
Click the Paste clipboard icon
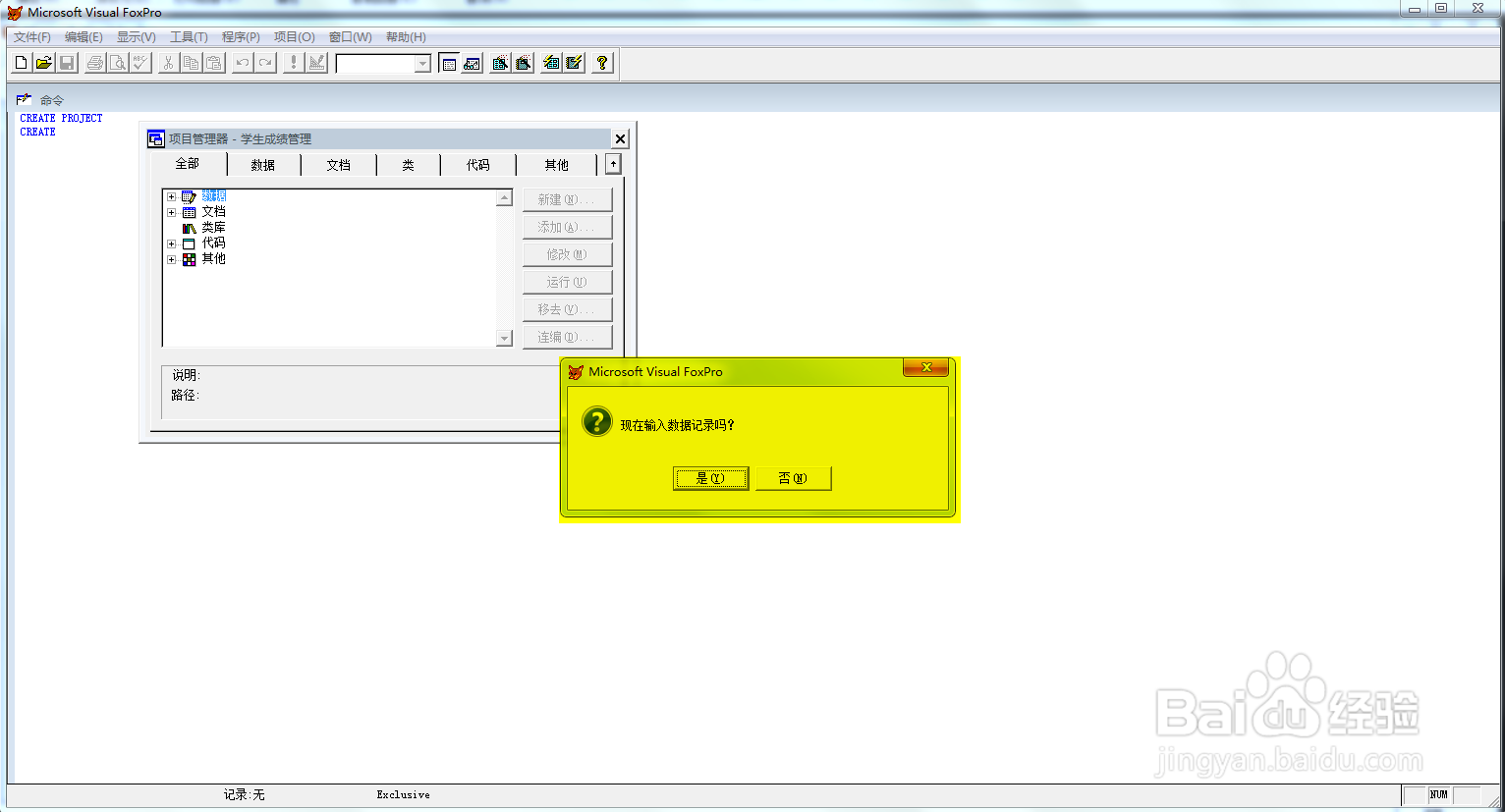pos(213,63)
